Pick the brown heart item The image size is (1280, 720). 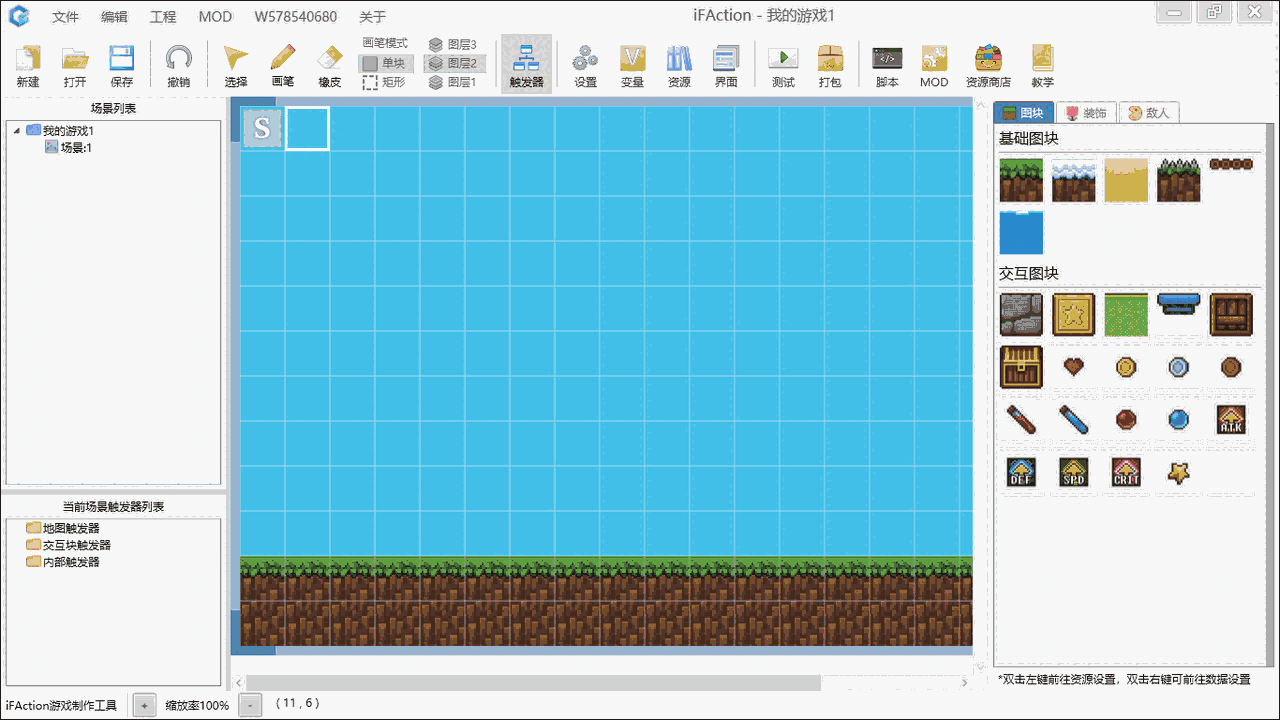click(x=1073, y=367)
